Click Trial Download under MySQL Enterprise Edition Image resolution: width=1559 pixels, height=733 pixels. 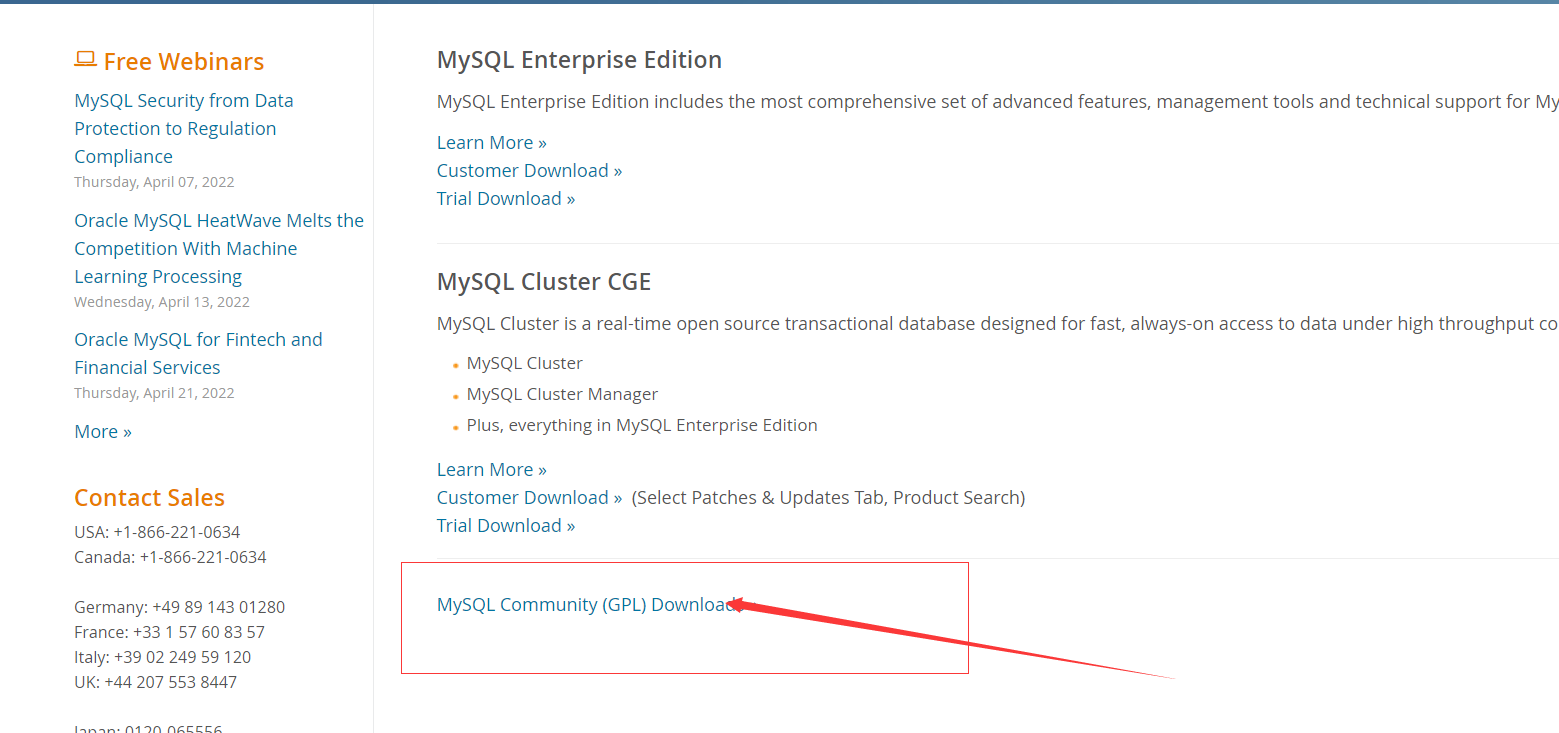[506, 198]
